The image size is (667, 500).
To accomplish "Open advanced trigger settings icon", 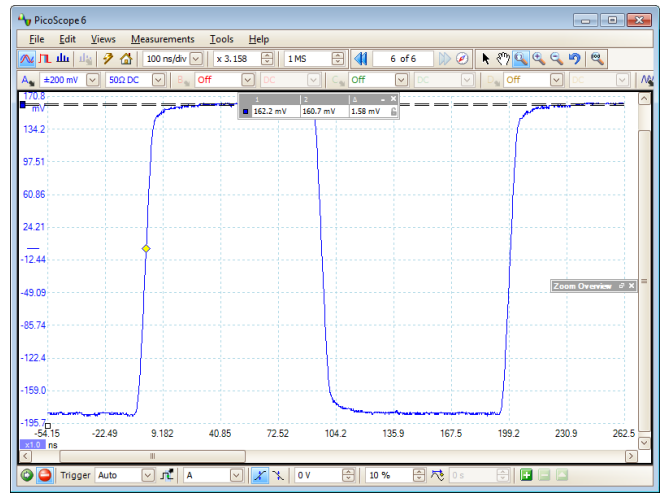I will tap(167, 475).
